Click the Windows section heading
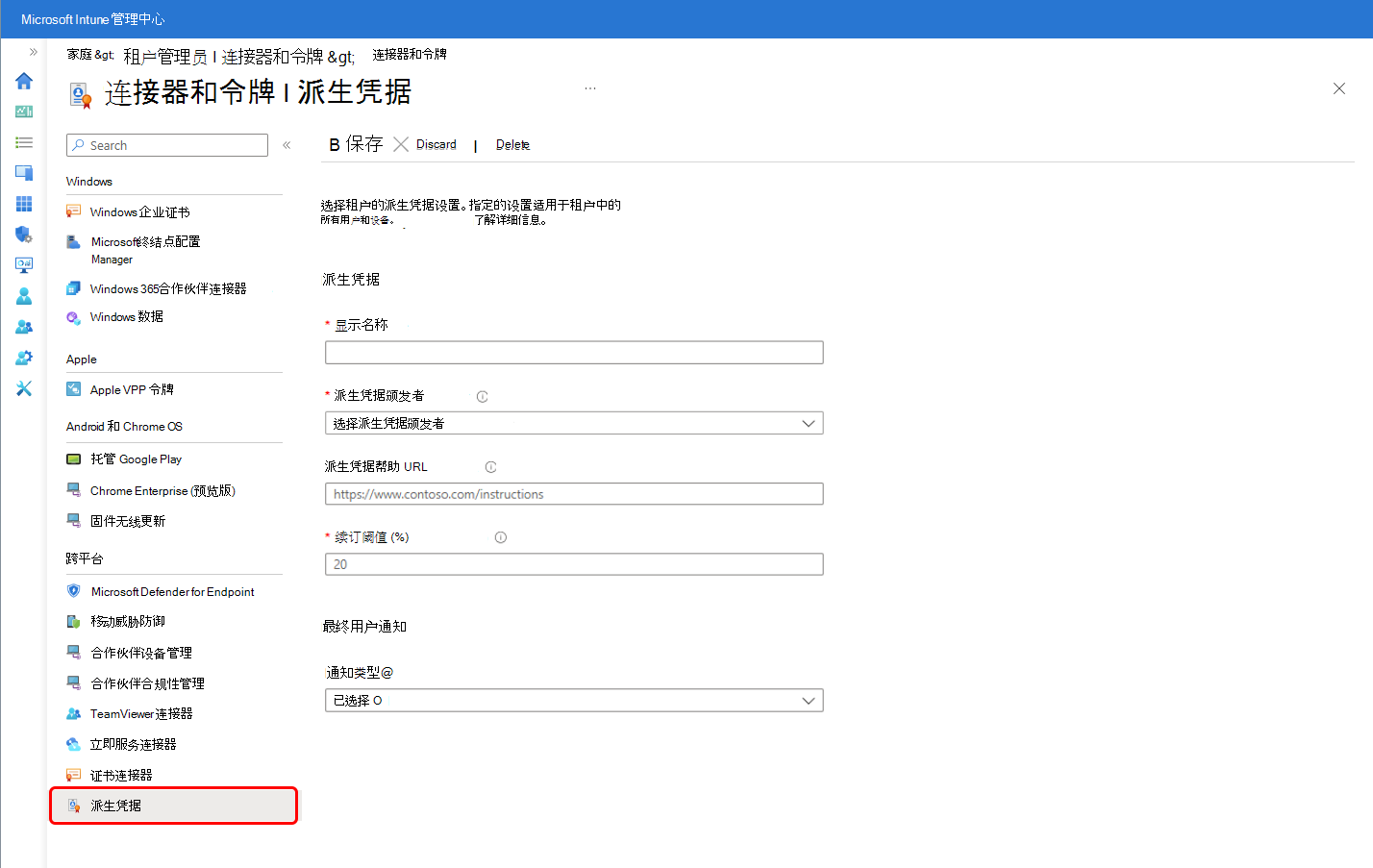The height and width of the screenshot is (868, 1373). pyautogui.click(x=89, y=182)
